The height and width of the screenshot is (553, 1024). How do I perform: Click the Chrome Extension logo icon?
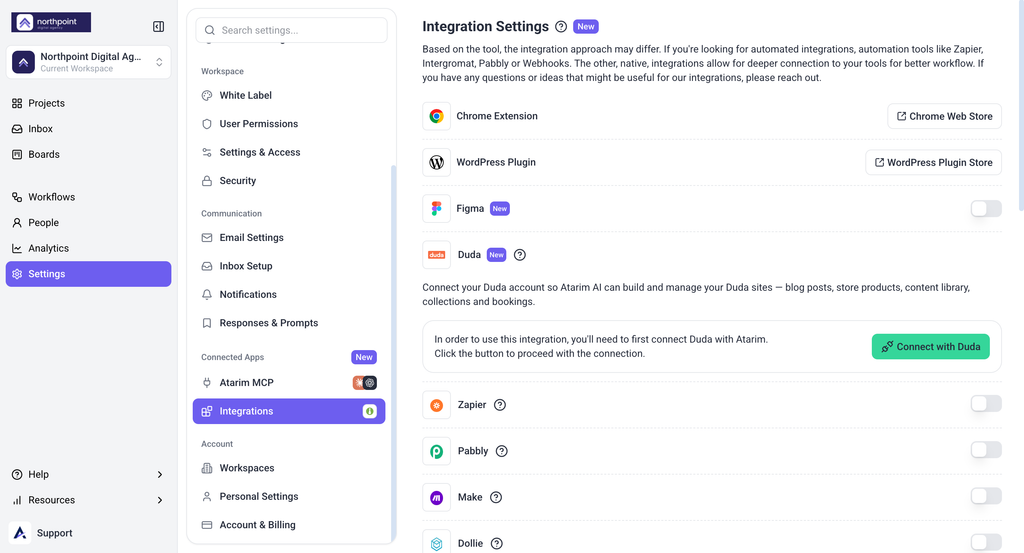(x=436, y=116)
